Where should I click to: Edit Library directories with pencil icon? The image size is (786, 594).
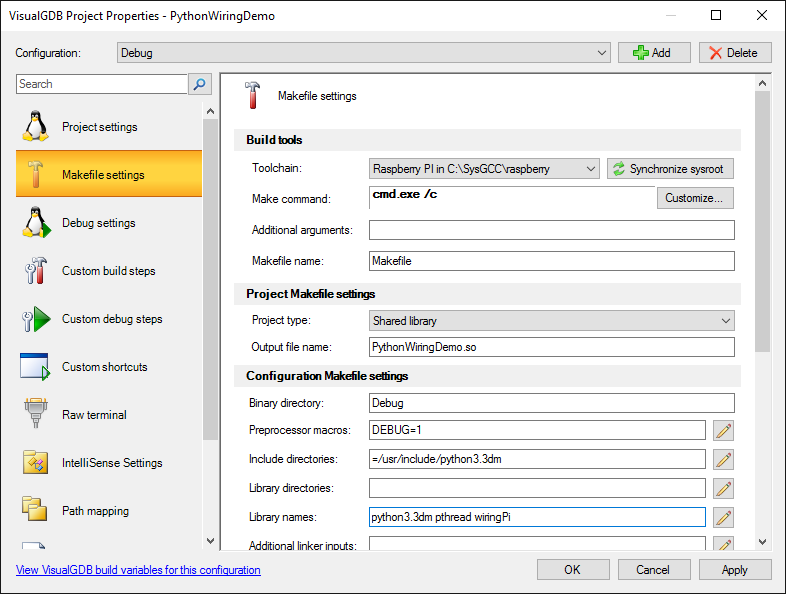723,488
